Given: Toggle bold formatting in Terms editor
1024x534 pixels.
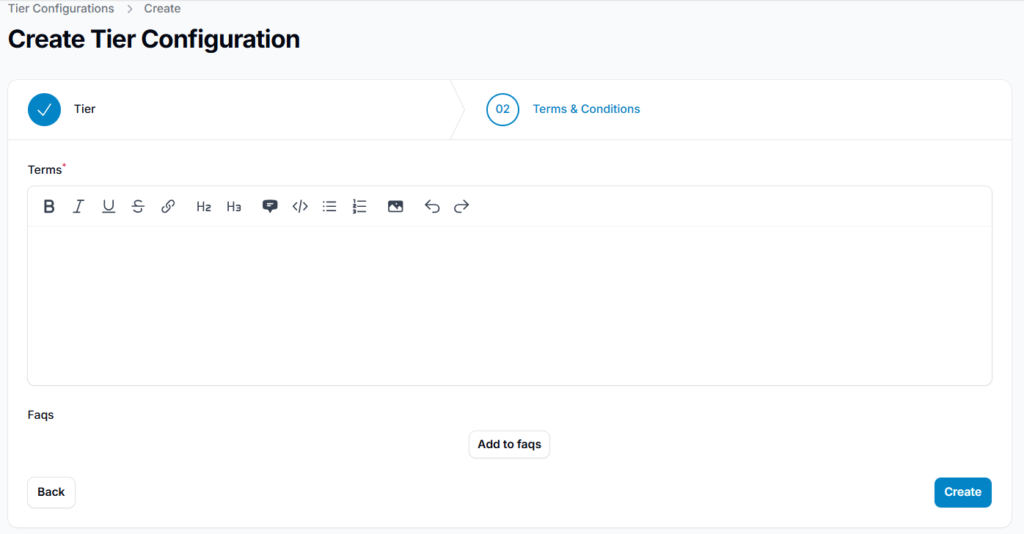Looking at the screenshot, I should 49,207.
